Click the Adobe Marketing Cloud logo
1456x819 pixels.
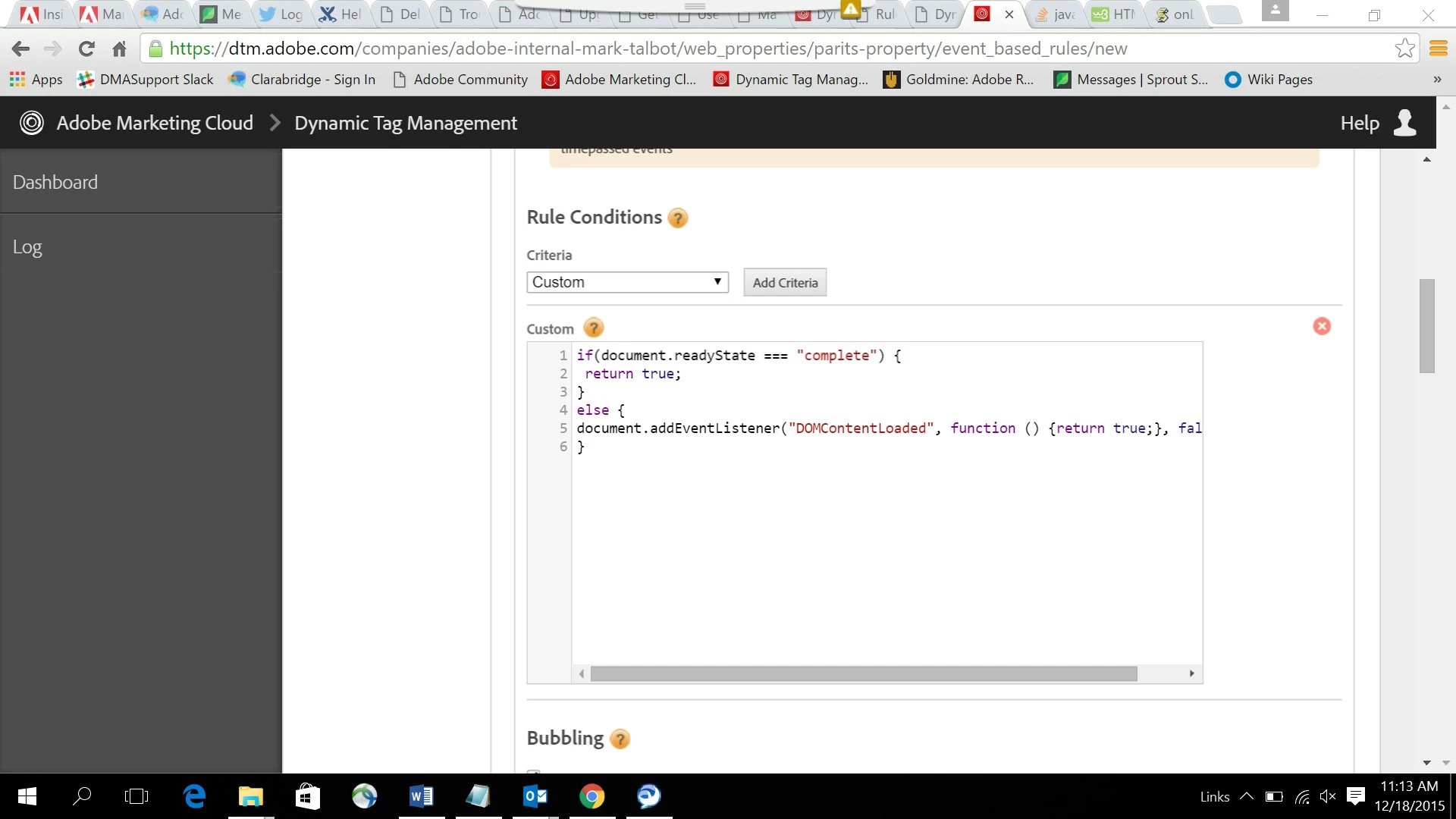pos(32,123)
